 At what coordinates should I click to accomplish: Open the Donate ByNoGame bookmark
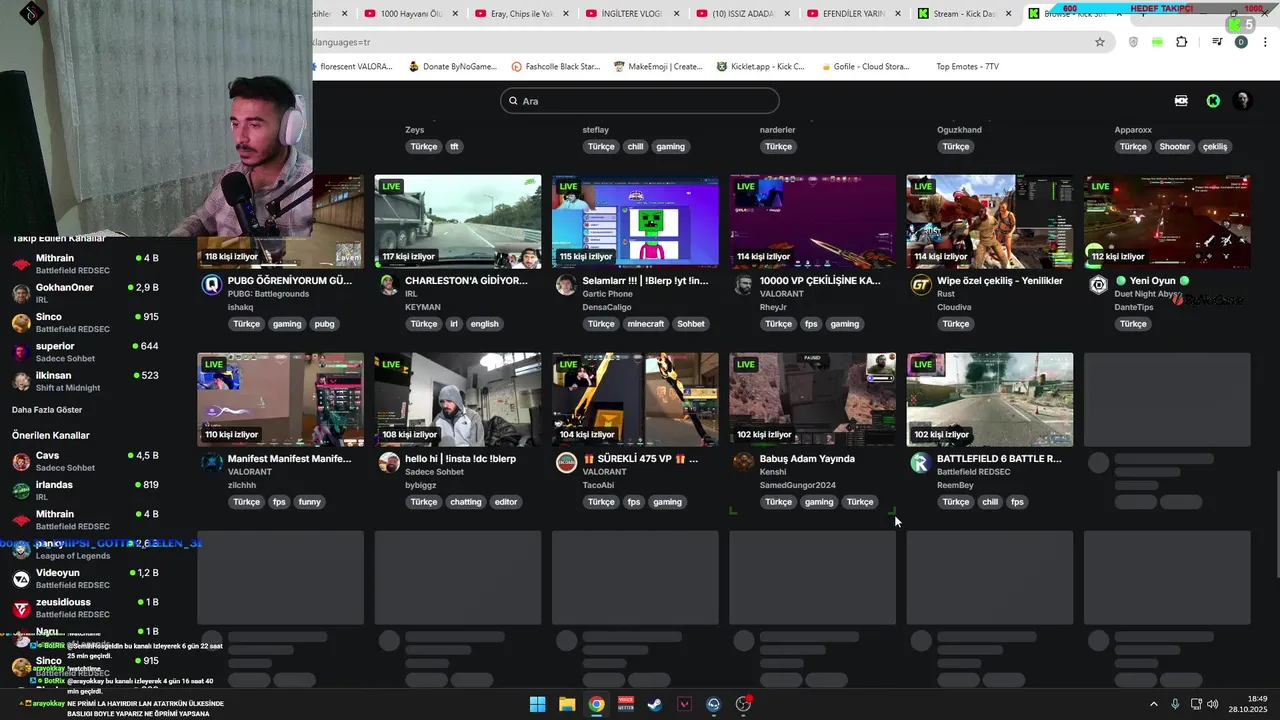pyautogui.click(x=452, y=67)
